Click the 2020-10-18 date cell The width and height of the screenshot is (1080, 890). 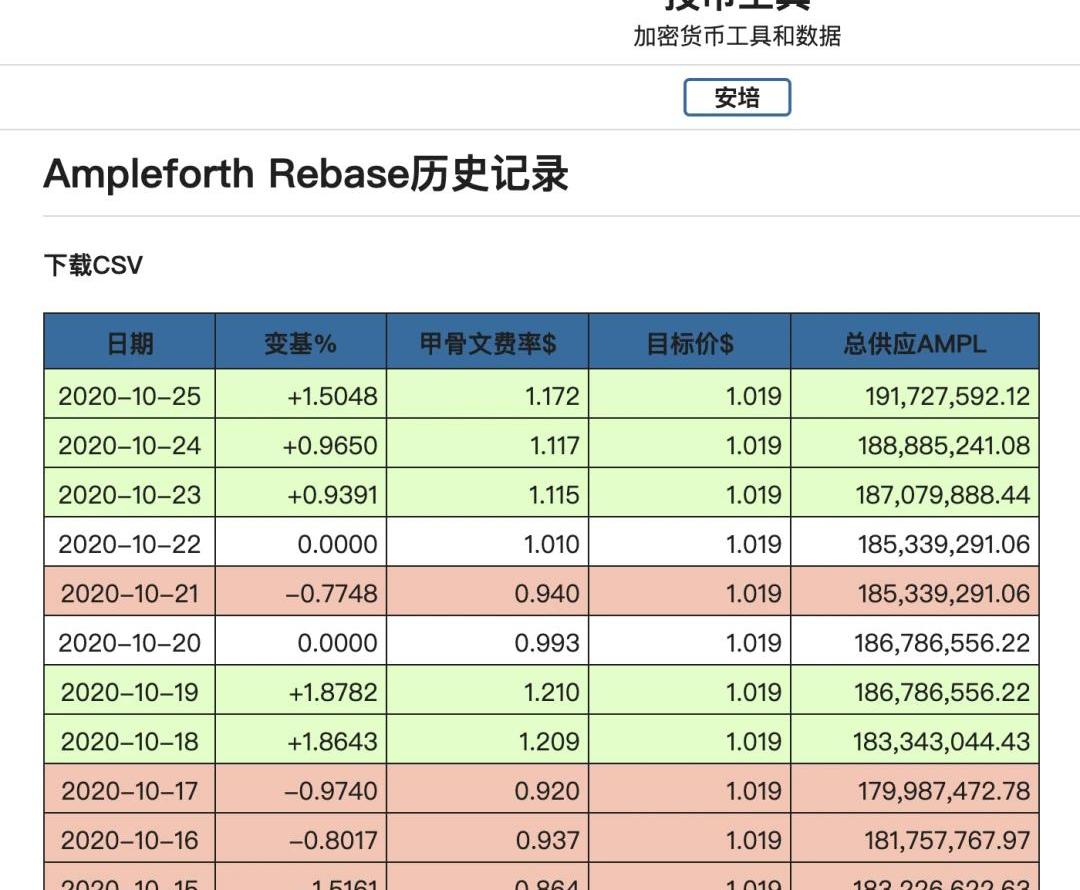pyautogui.click(x=130, y=742)
